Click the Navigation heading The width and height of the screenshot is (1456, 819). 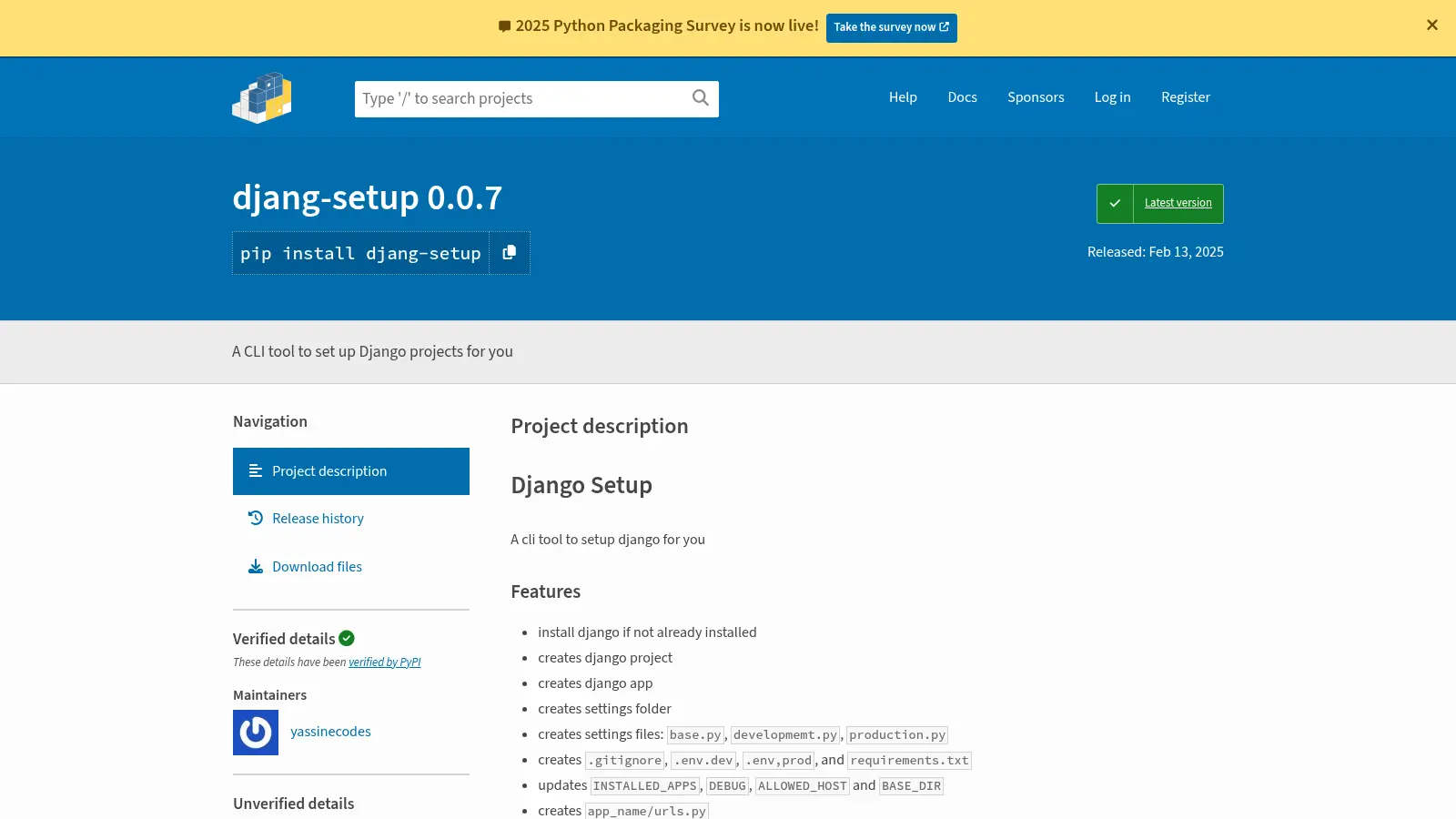(270, 421)
